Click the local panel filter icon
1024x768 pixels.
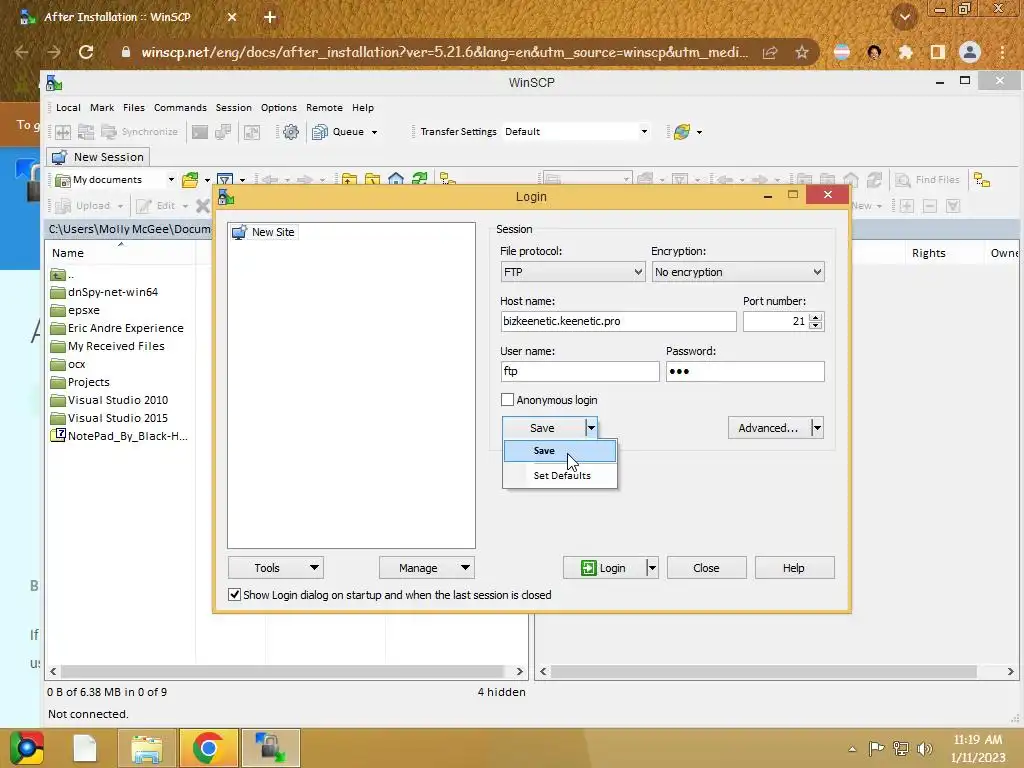(225, 180)
